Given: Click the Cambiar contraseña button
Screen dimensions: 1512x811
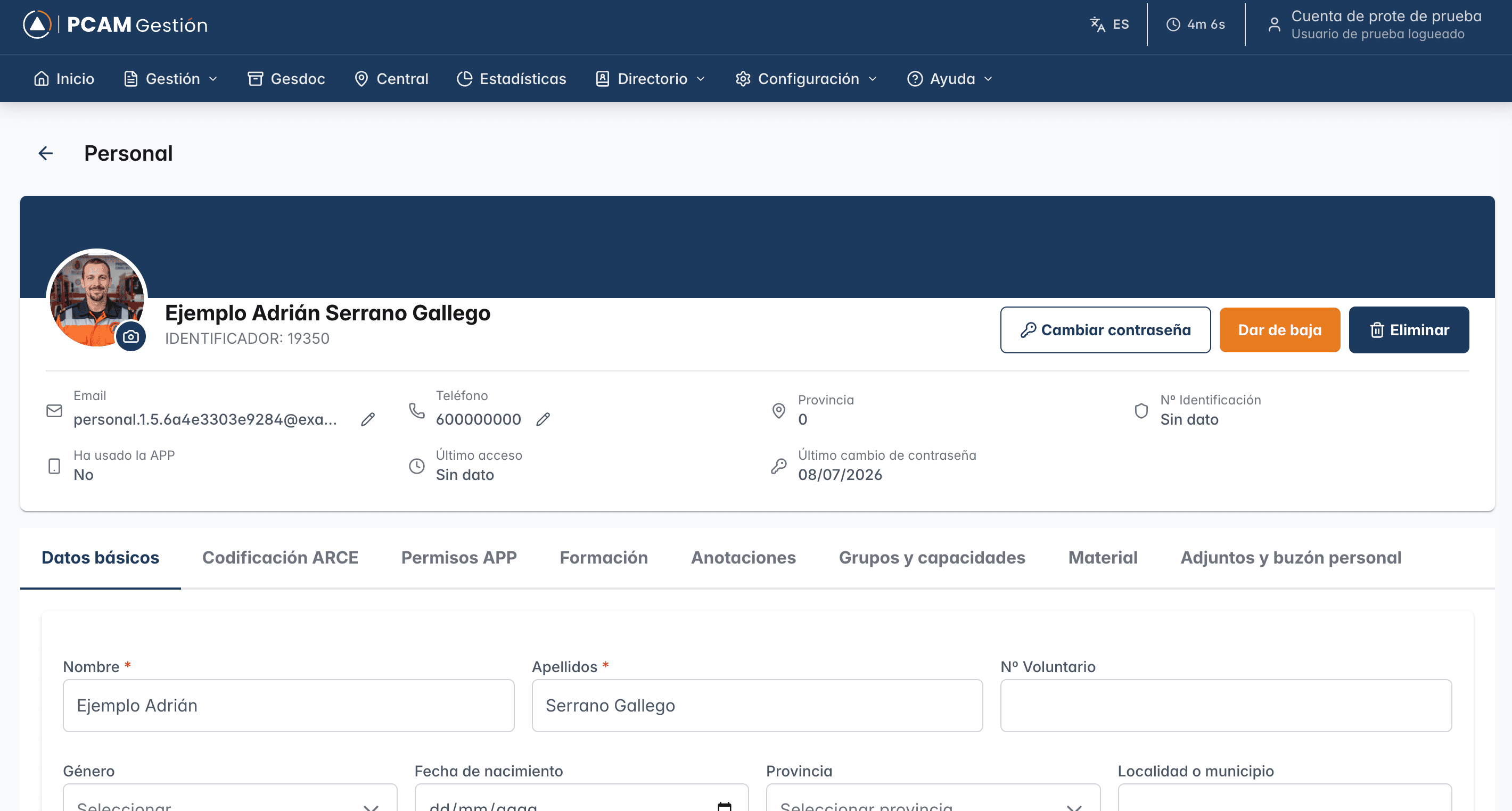Looking at the screenshot, I should pyautogui.click(x=1105, y=330).
